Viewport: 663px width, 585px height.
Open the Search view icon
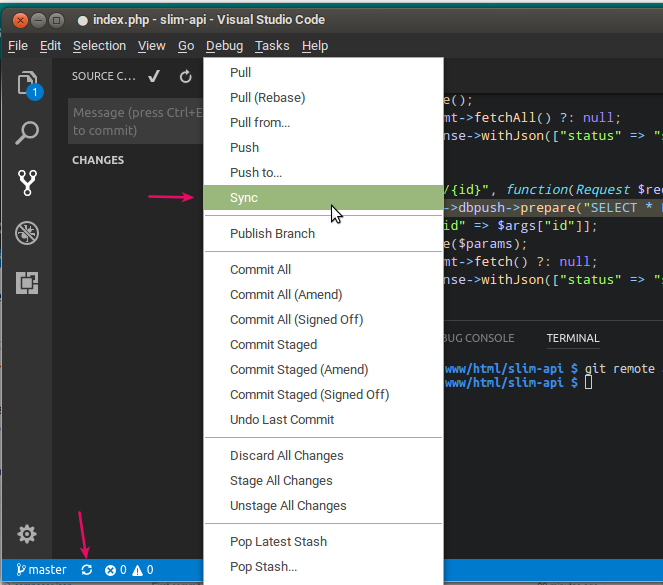[x=27, y=133]
